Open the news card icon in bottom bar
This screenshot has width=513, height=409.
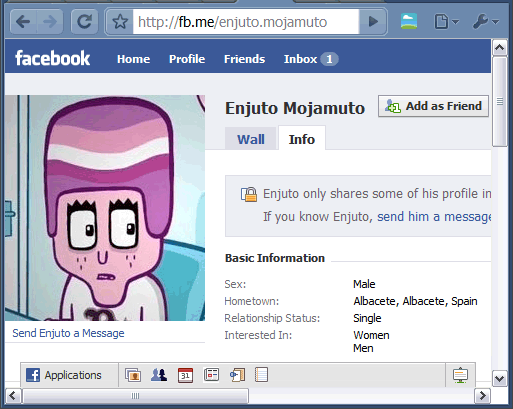pyautogui.click(x=211, y=375)
